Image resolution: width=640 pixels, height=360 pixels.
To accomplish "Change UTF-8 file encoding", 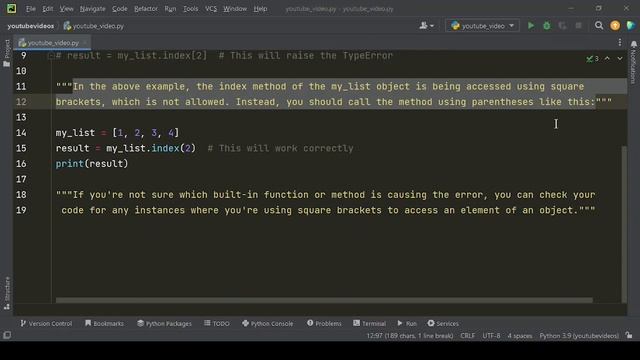I will (491, 336).
